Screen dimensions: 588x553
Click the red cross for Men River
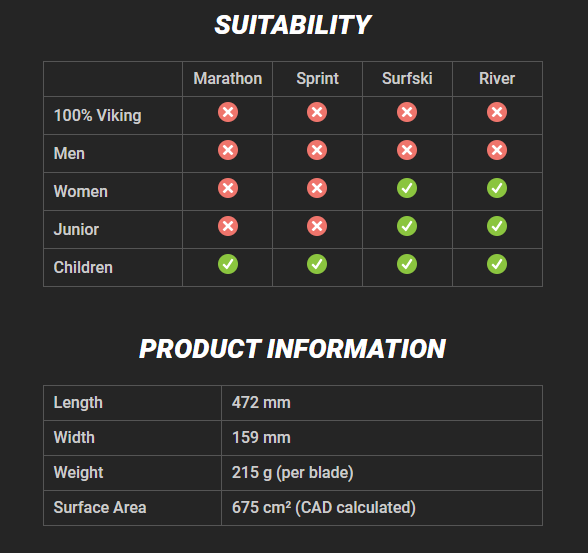pyautogui.click(x=497, y=150)
